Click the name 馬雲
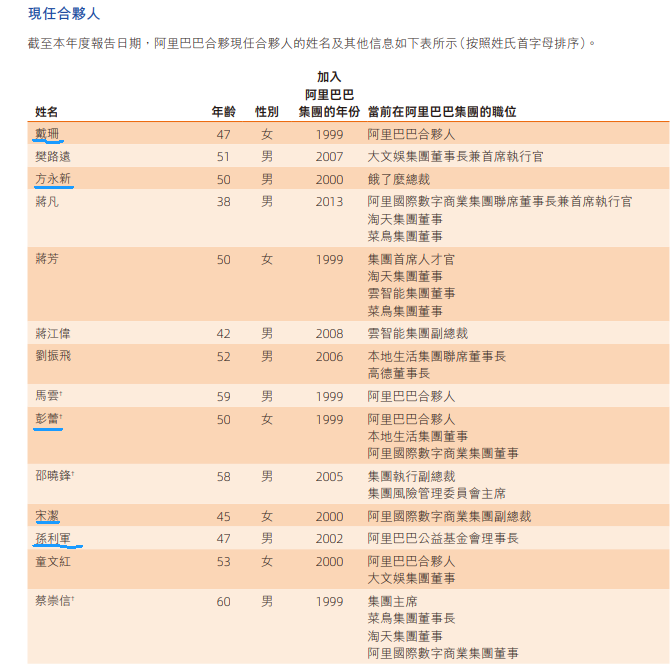The image size is (671, 664). (x=47, y=395)
